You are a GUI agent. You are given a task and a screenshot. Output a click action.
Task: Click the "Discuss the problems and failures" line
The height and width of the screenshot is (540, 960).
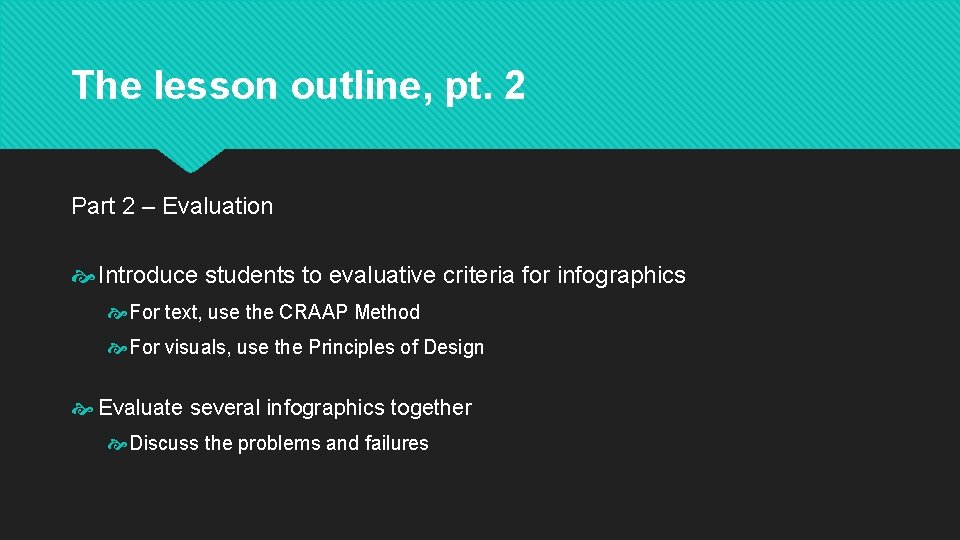(279, 443)
